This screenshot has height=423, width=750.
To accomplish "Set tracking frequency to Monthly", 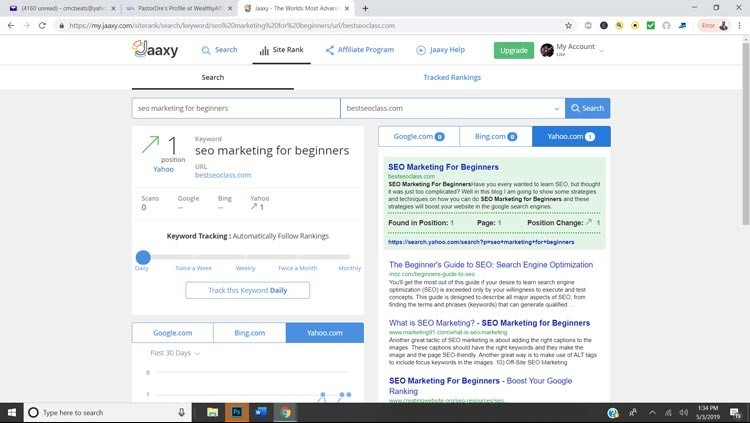I will tap(350, 268).
